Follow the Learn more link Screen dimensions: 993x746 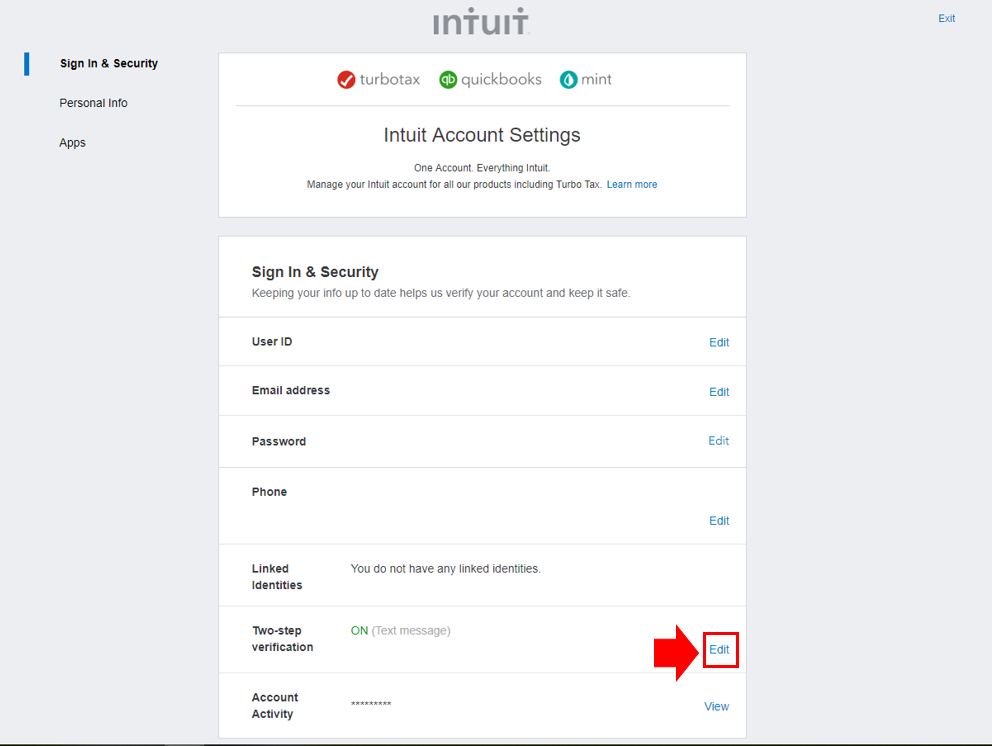click(631, 184)
